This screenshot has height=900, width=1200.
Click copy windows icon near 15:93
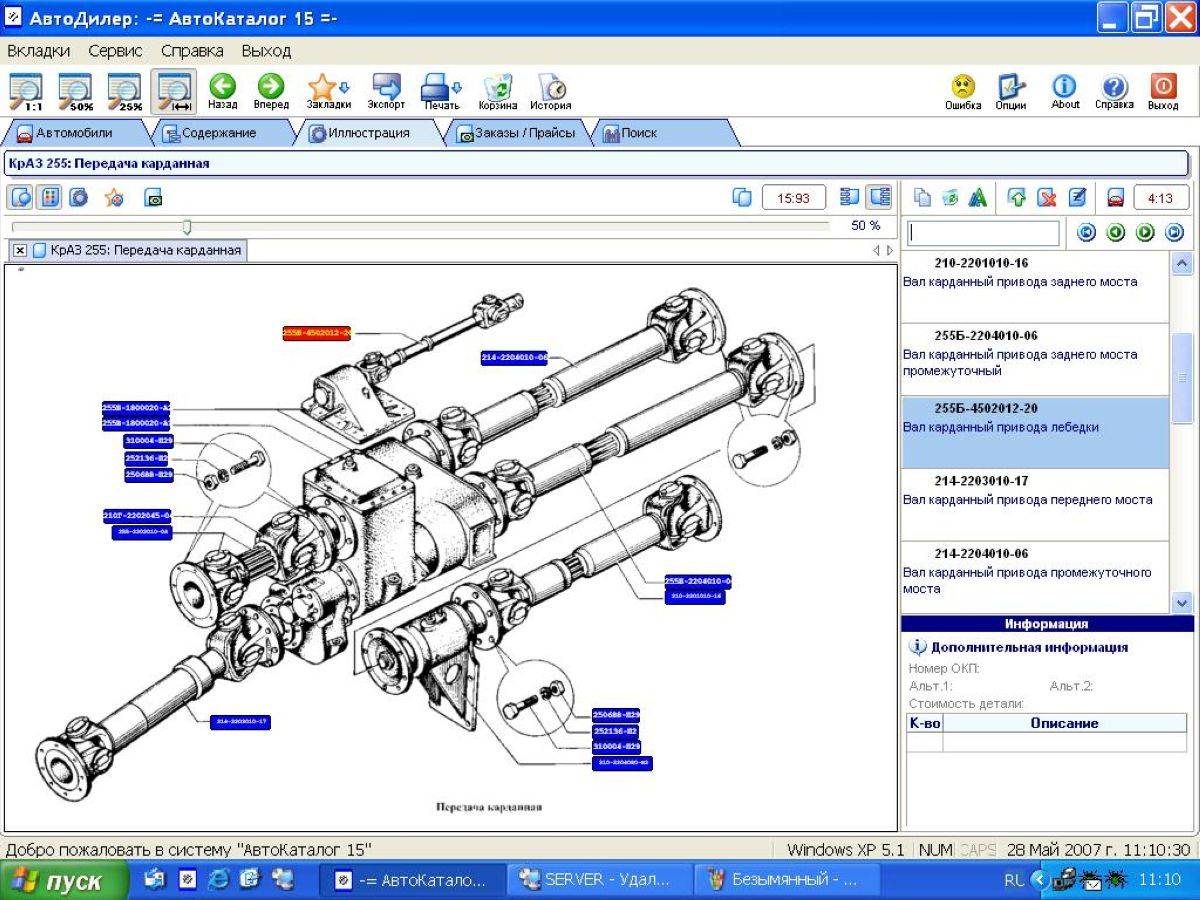742,197
